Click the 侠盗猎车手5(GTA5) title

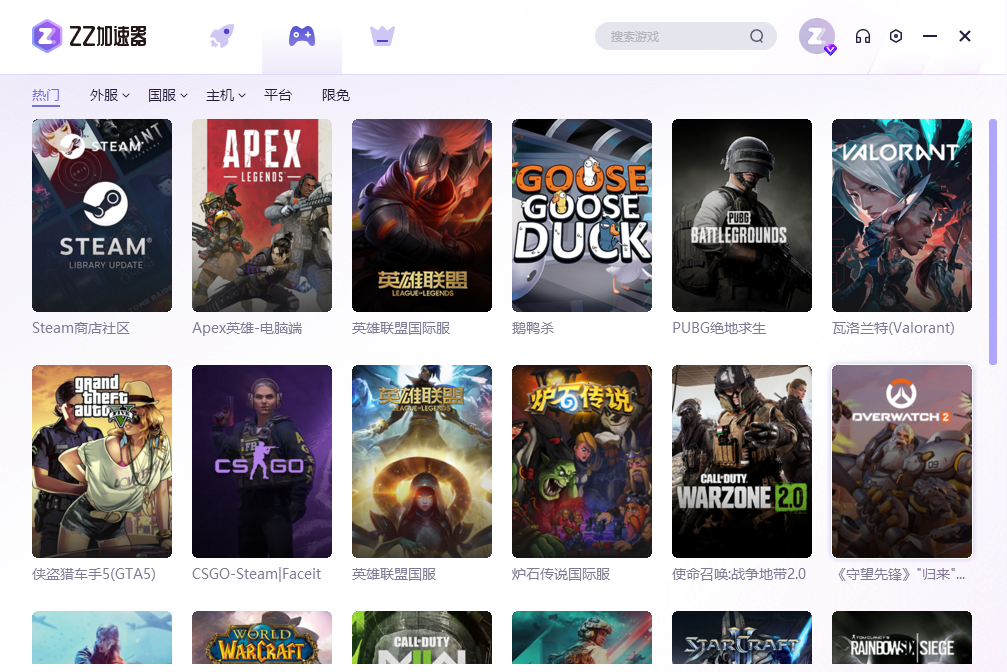(94, 574)
